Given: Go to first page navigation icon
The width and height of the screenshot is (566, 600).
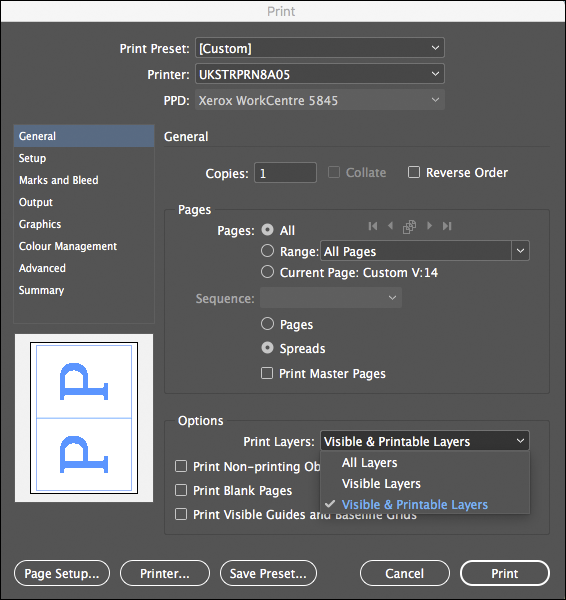Looking at the screenshot, I should [x=373, y=226].
